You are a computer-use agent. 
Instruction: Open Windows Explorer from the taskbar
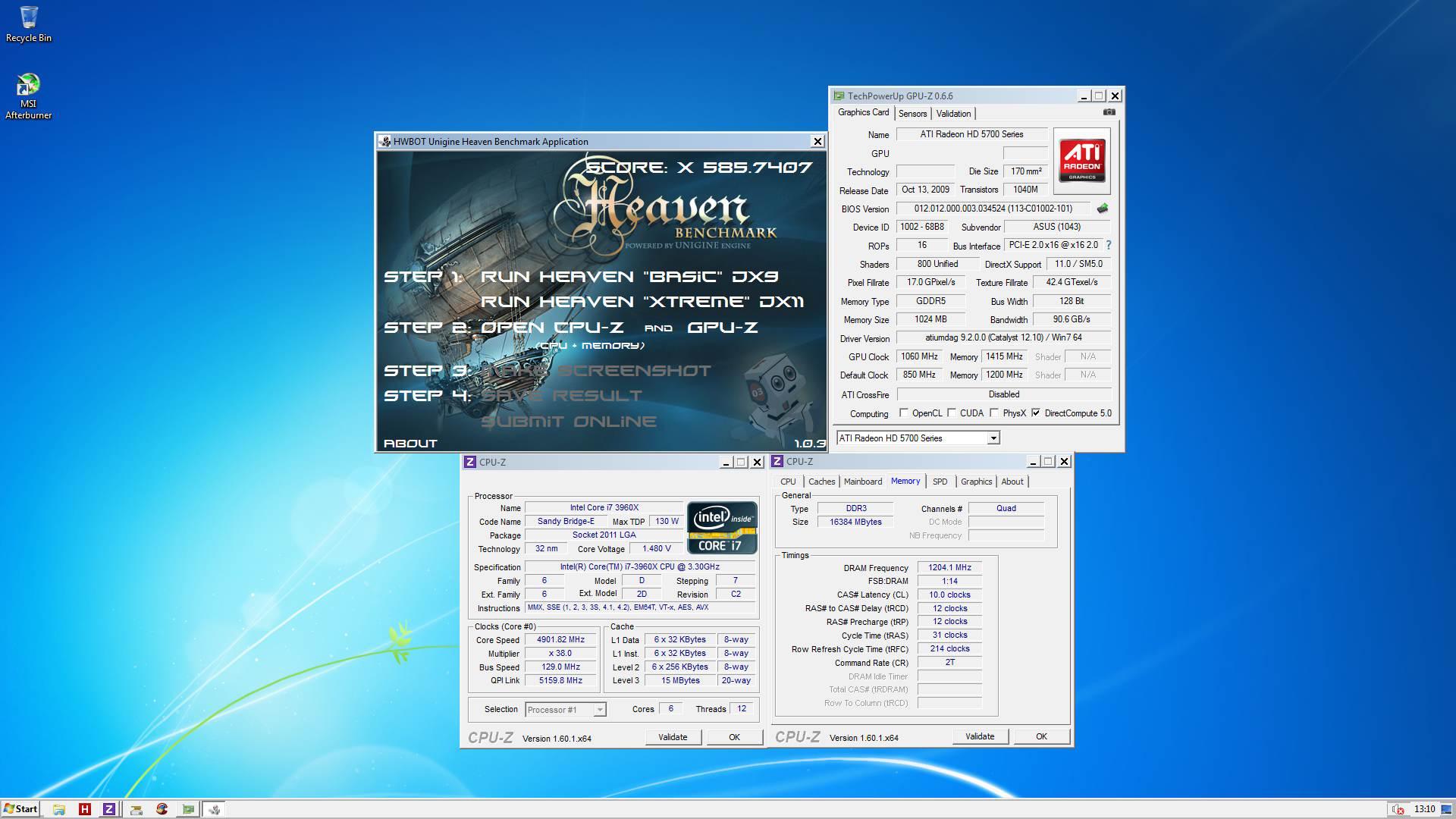coord(59,809)
